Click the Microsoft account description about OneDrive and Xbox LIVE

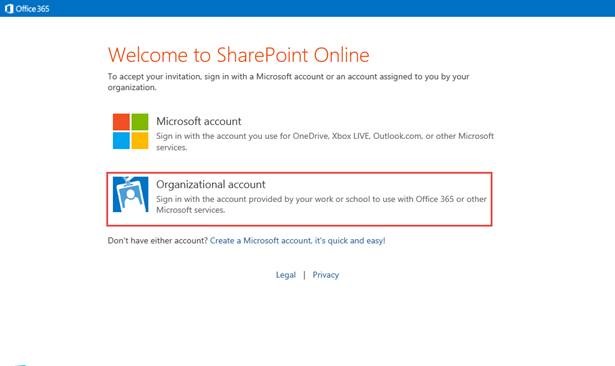point(325,142)
